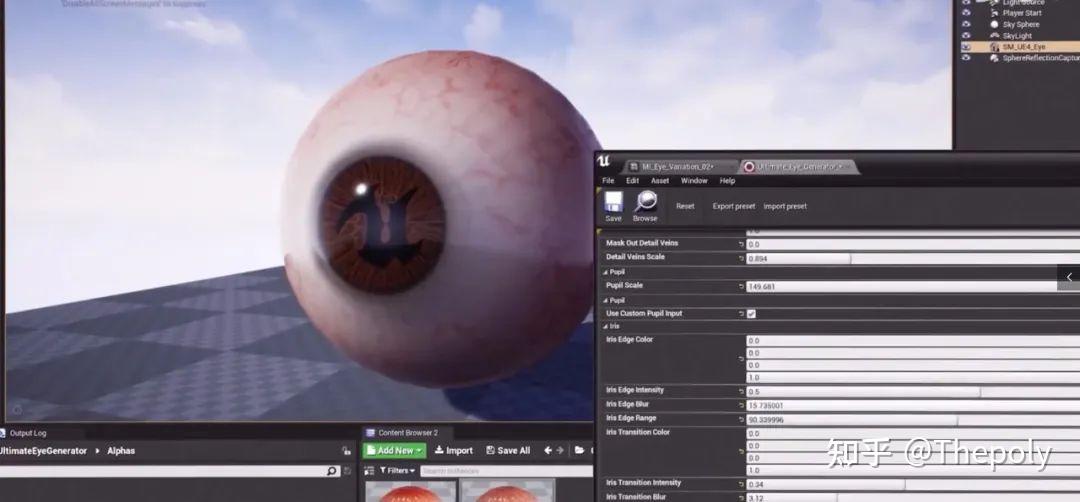1080x502 pixels.
Task: Click the breadcrumb arrow before Alphas
Action: click(97, 451)
